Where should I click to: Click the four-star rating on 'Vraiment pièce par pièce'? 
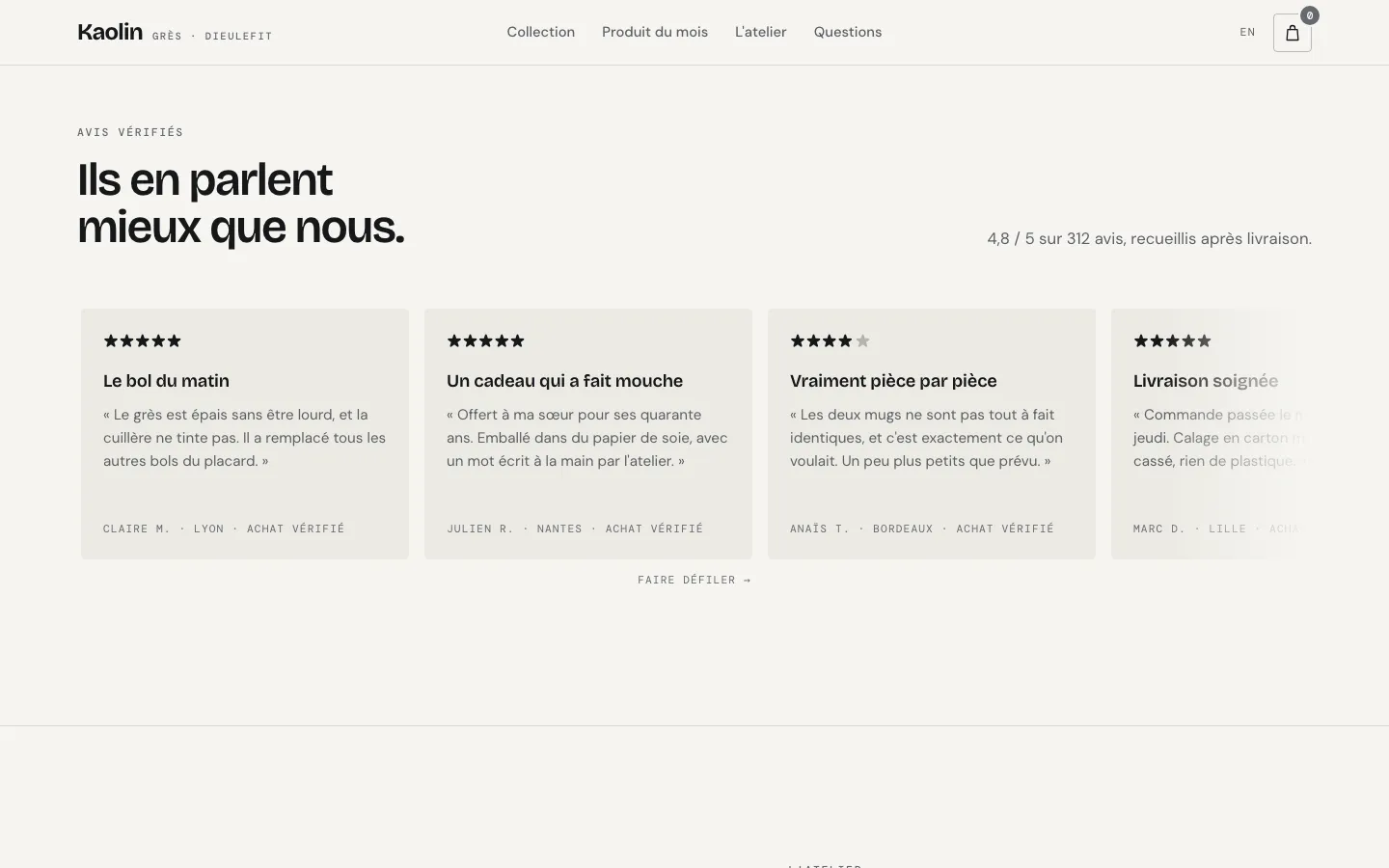(830, 340)
